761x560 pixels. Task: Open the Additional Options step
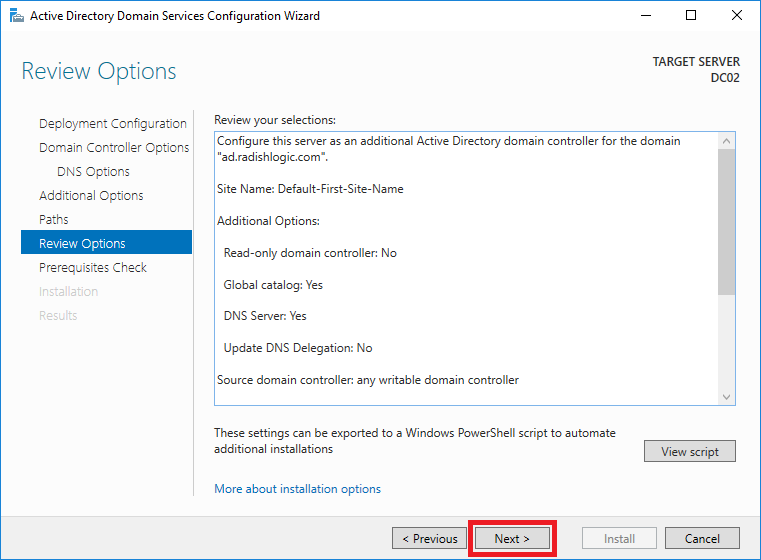[x=91, y=196]
